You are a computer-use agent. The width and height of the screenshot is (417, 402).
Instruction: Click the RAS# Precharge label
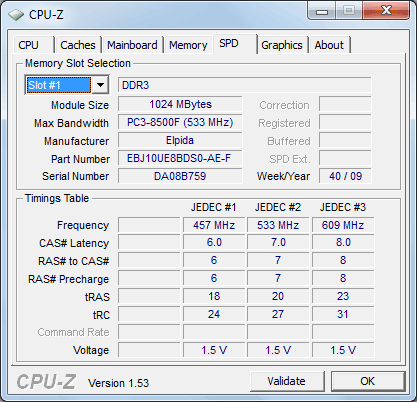pyautogui.click(x=69, y=279)
